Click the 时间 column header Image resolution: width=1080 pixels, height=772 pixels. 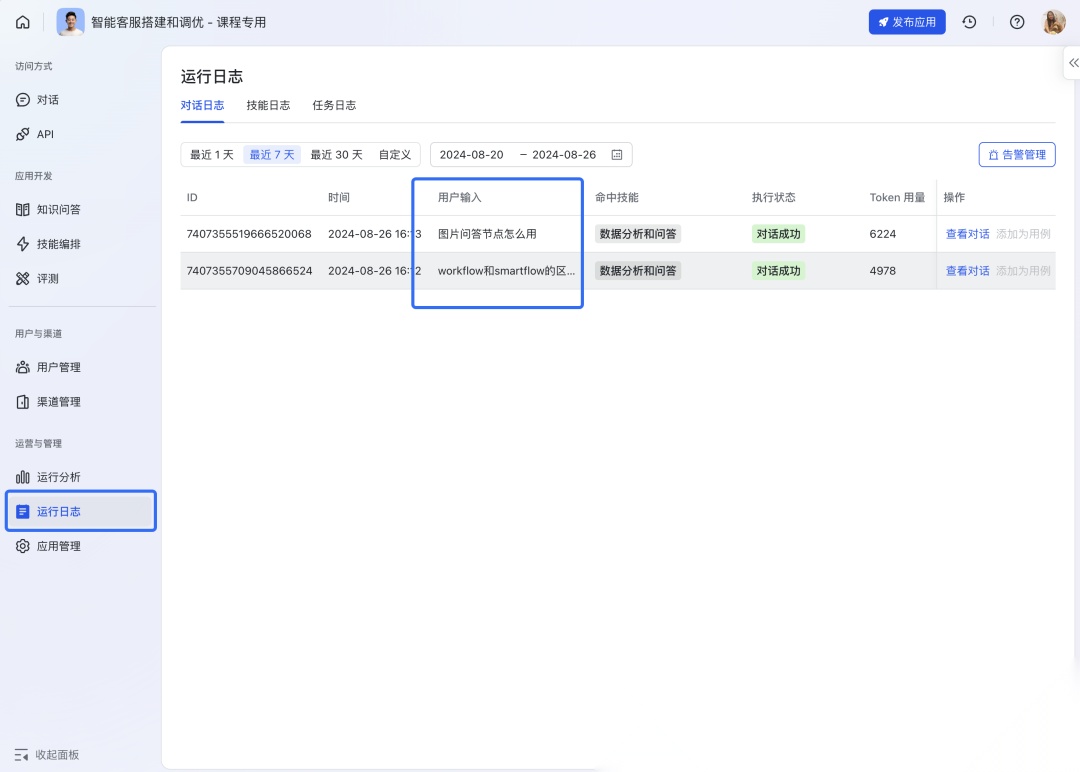339,198
